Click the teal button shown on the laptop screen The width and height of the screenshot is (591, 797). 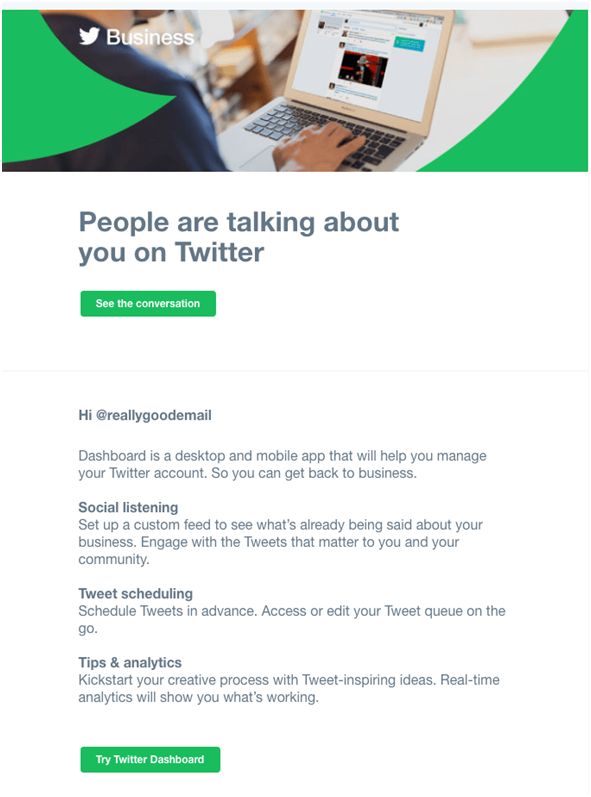coord(410,43)
